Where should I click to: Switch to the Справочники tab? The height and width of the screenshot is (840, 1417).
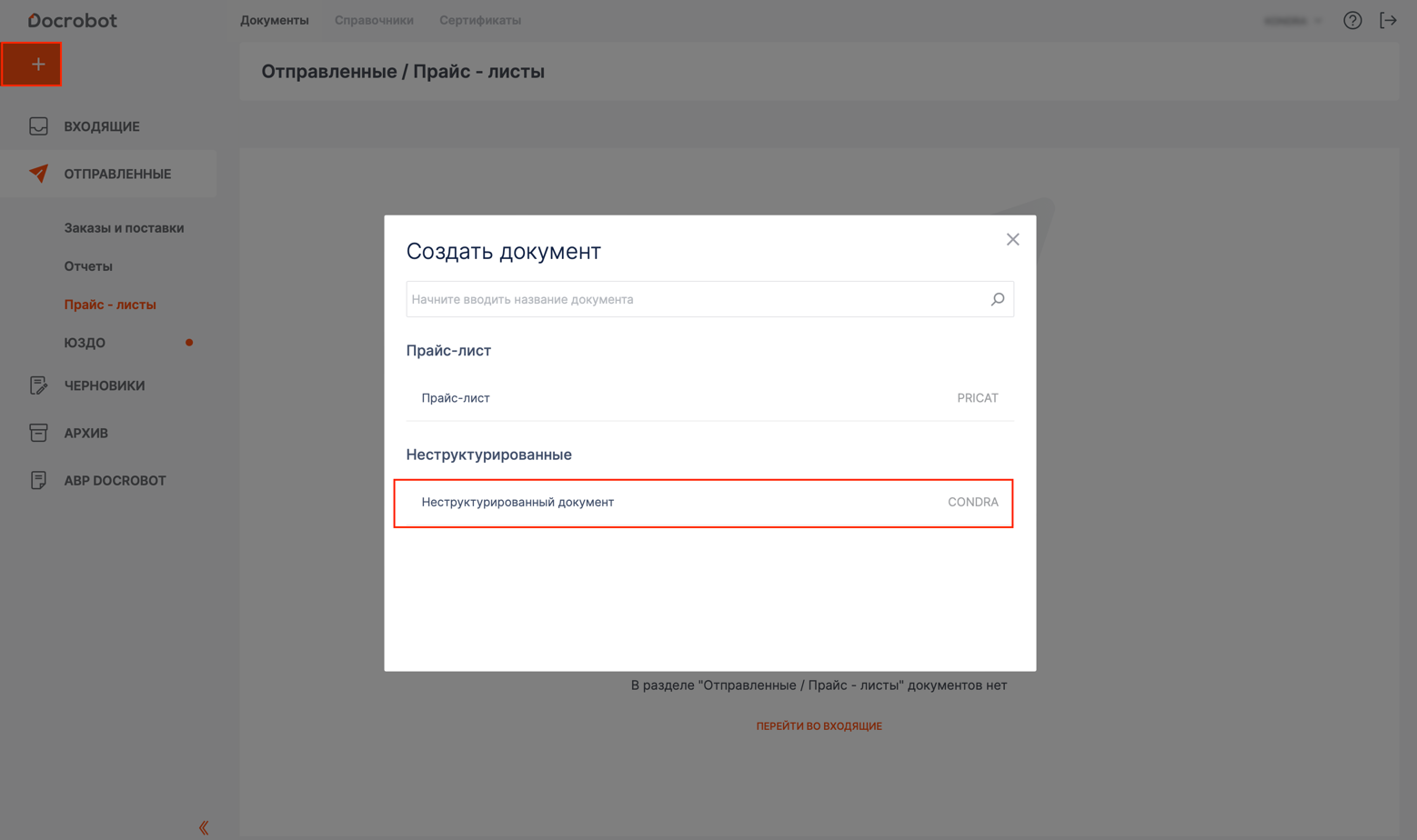click(374, 20)
